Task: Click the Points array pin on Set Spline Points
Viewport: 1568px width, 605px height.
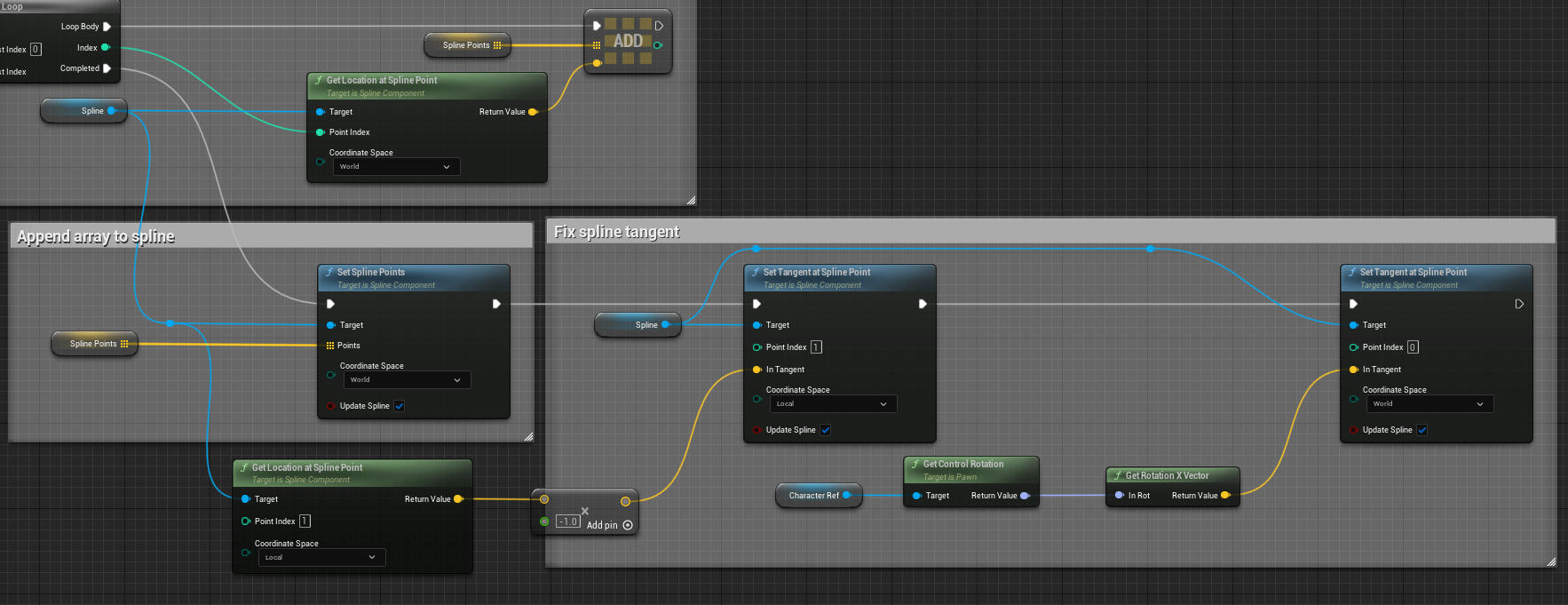Action: tap(330, 346)
